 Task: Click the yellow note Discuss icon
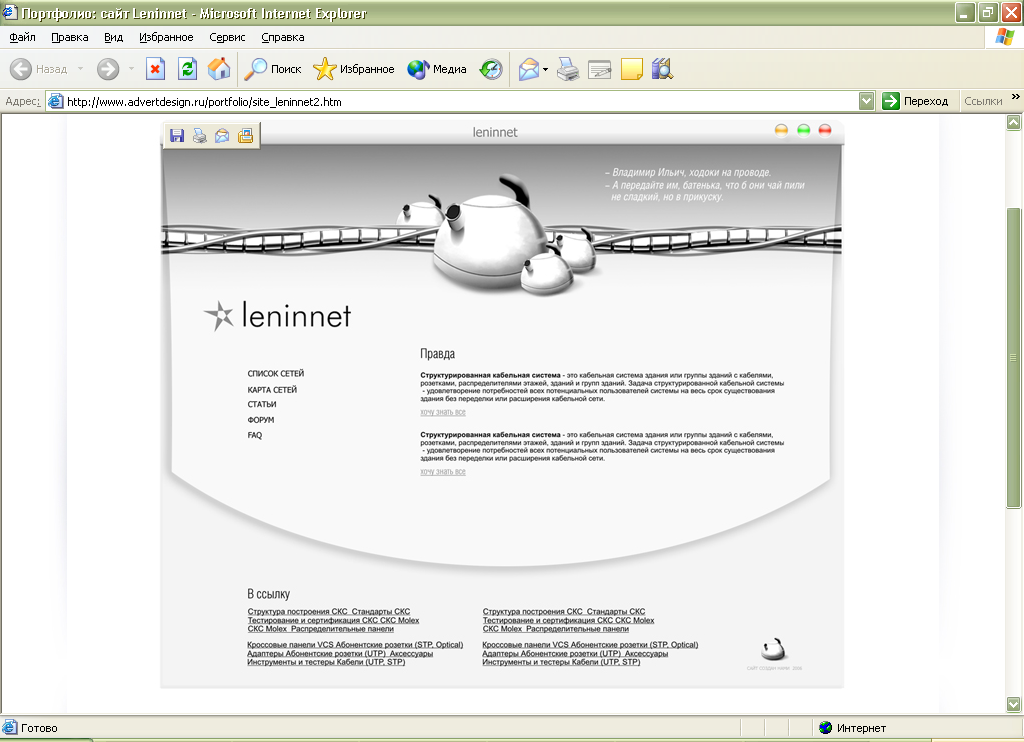632,69
